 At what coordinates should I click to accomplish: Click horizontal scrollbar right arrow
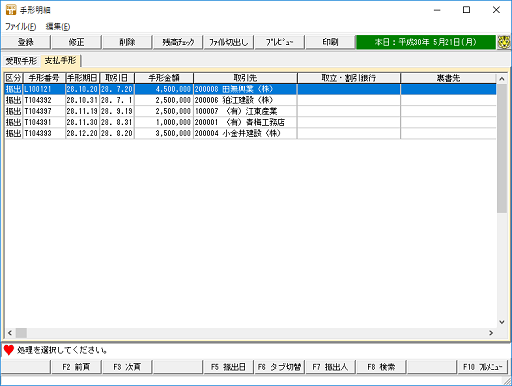(491, 333)
